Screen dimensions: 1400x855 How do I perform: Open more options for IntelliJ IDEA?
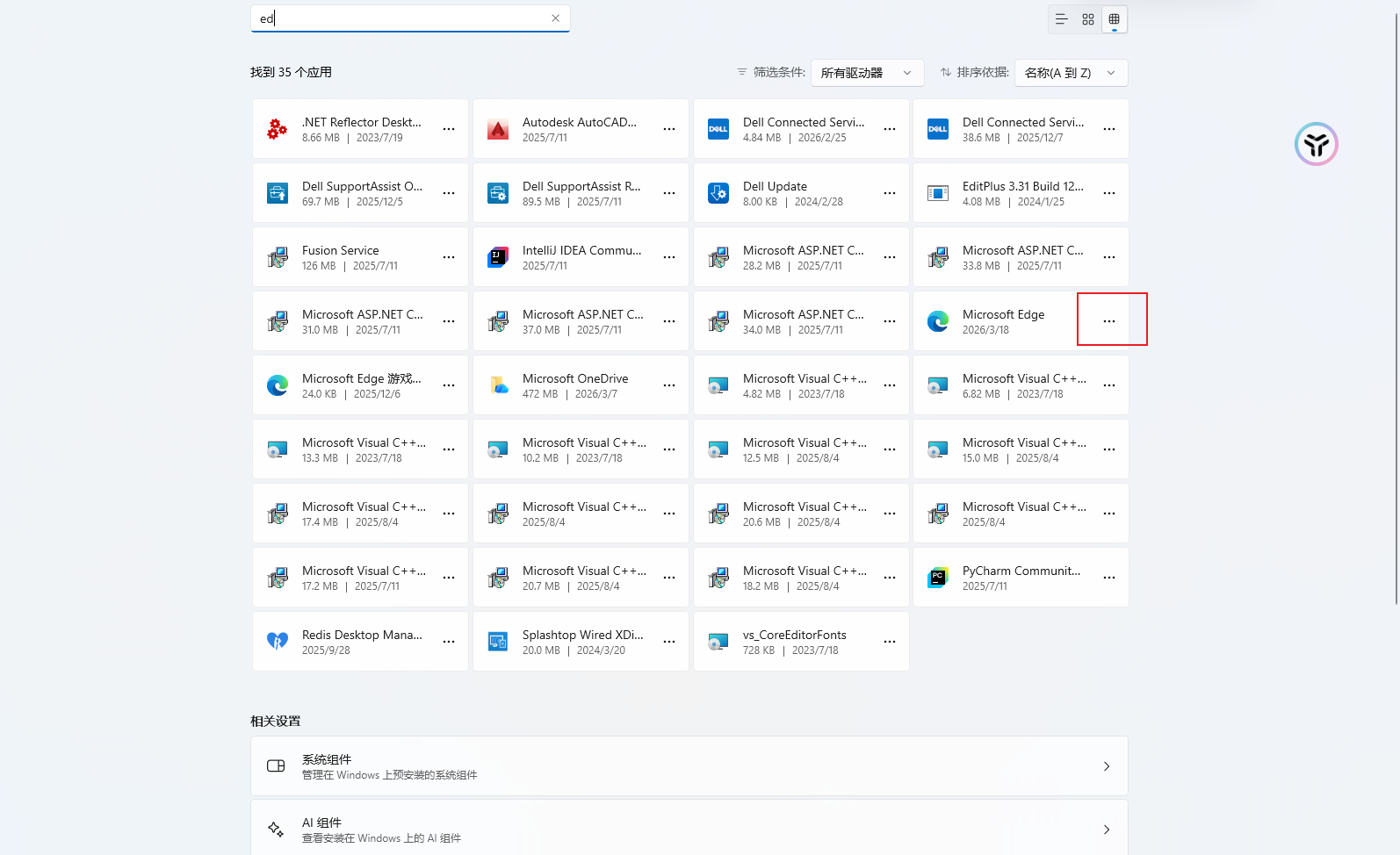coord(669,257)
